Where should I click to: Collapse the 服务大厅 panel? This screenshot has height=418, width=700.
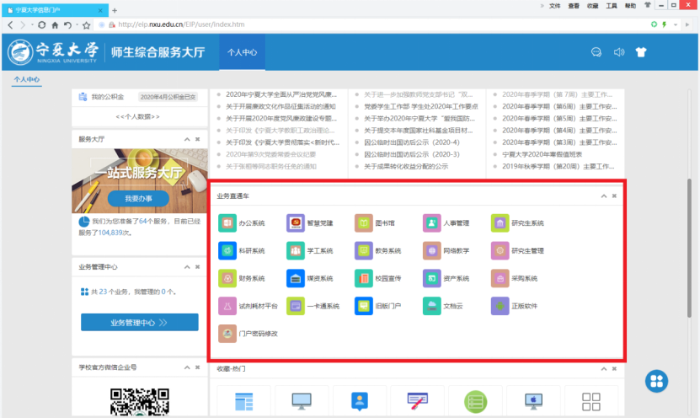click(186, 140)
